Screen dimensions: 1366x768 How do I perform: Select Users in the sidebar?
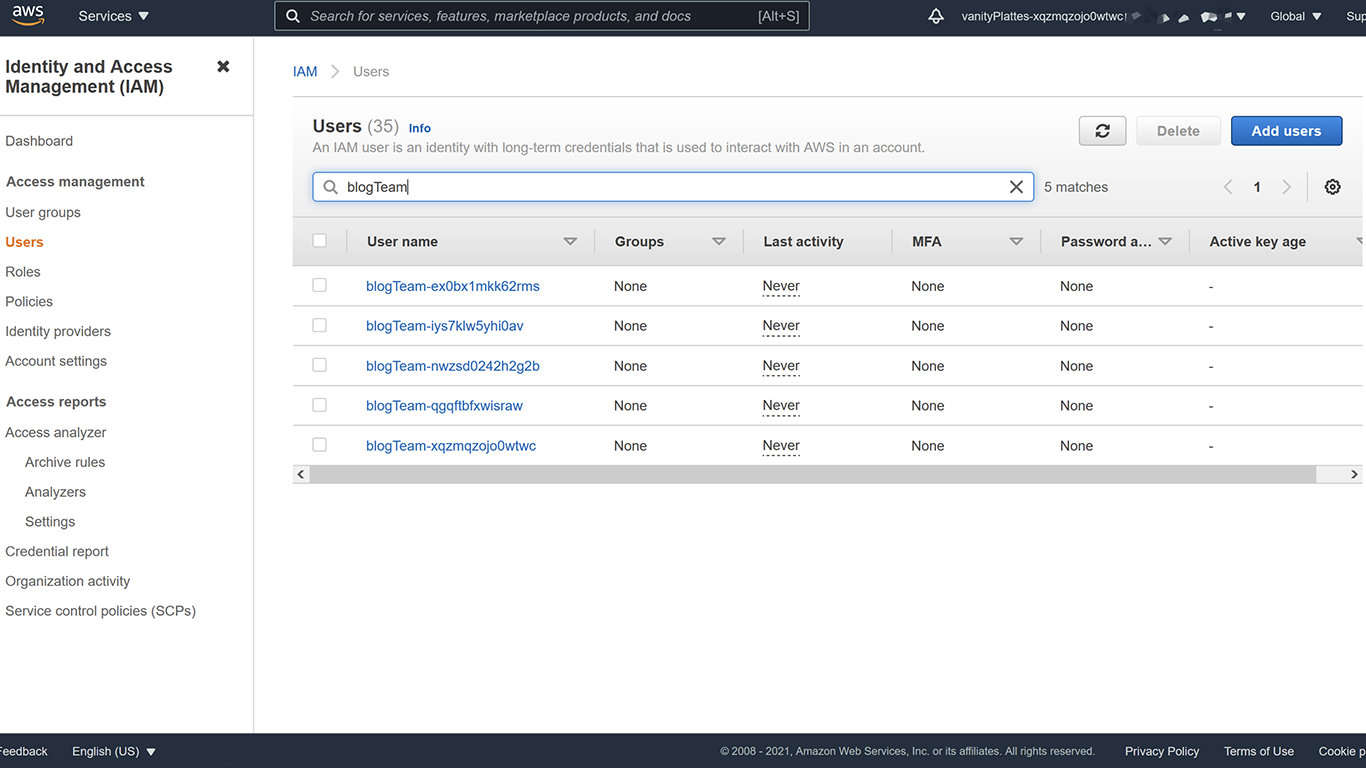click(x=24, y=242)
